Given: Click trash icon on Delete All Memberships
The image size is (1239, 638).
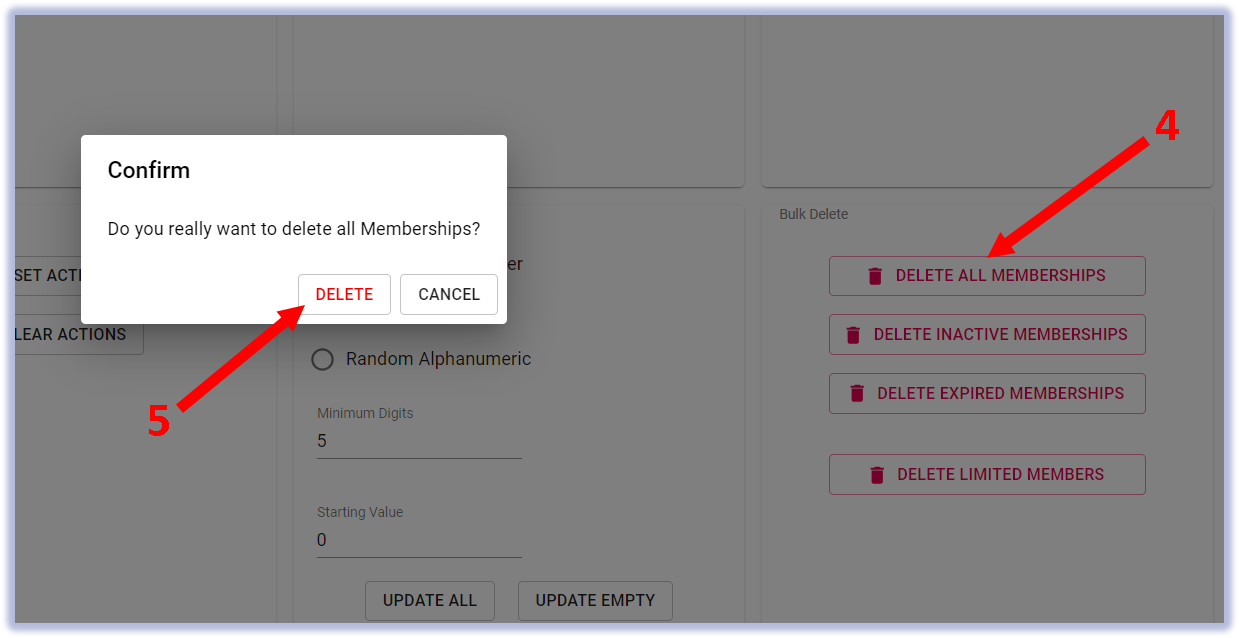Looking at the screenshot, I should [x=875, y=276].
